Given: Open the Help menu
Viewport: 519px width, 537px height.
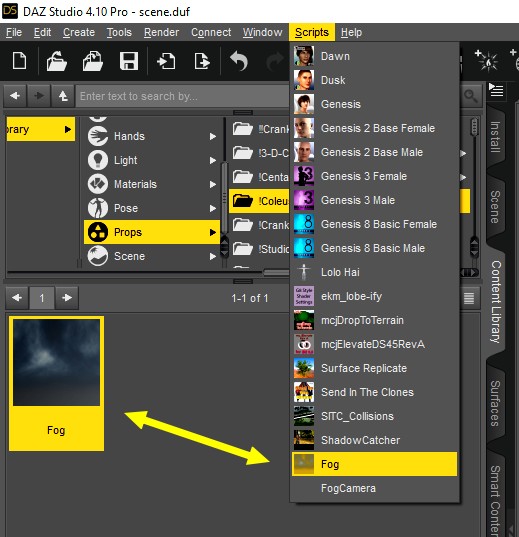Looking at the screenshot, I should click(351, 32).
